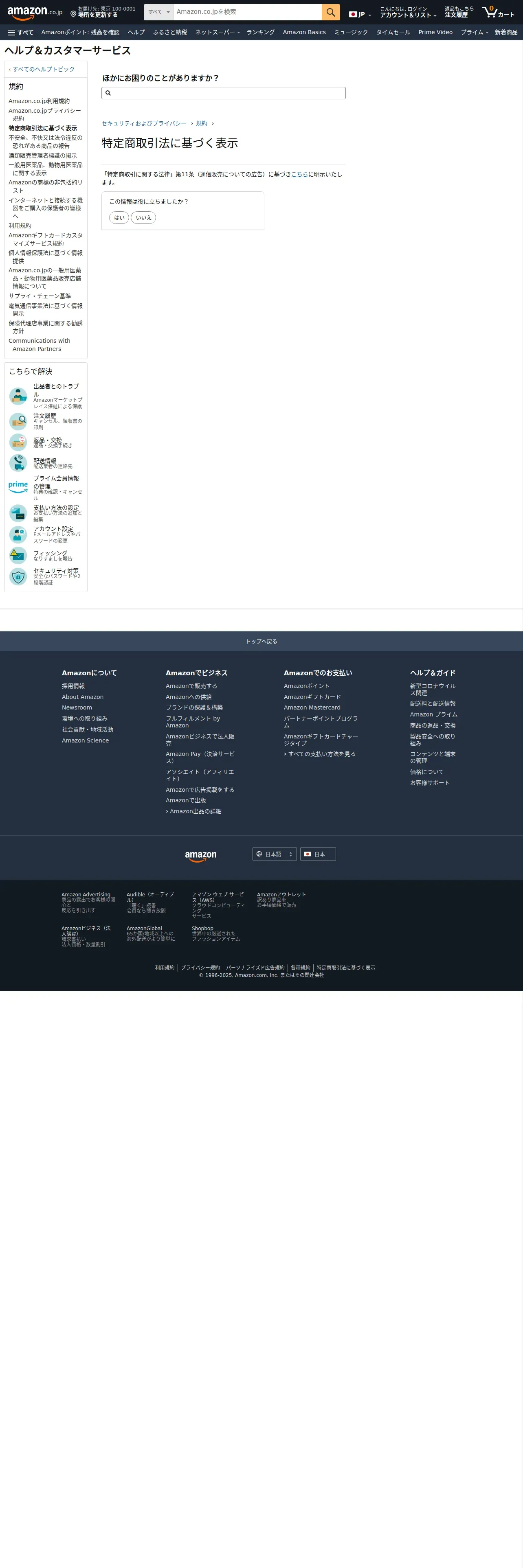Click 場所を更新する delivery location
The image size is (523, 1568).
[x=97, y=15]
